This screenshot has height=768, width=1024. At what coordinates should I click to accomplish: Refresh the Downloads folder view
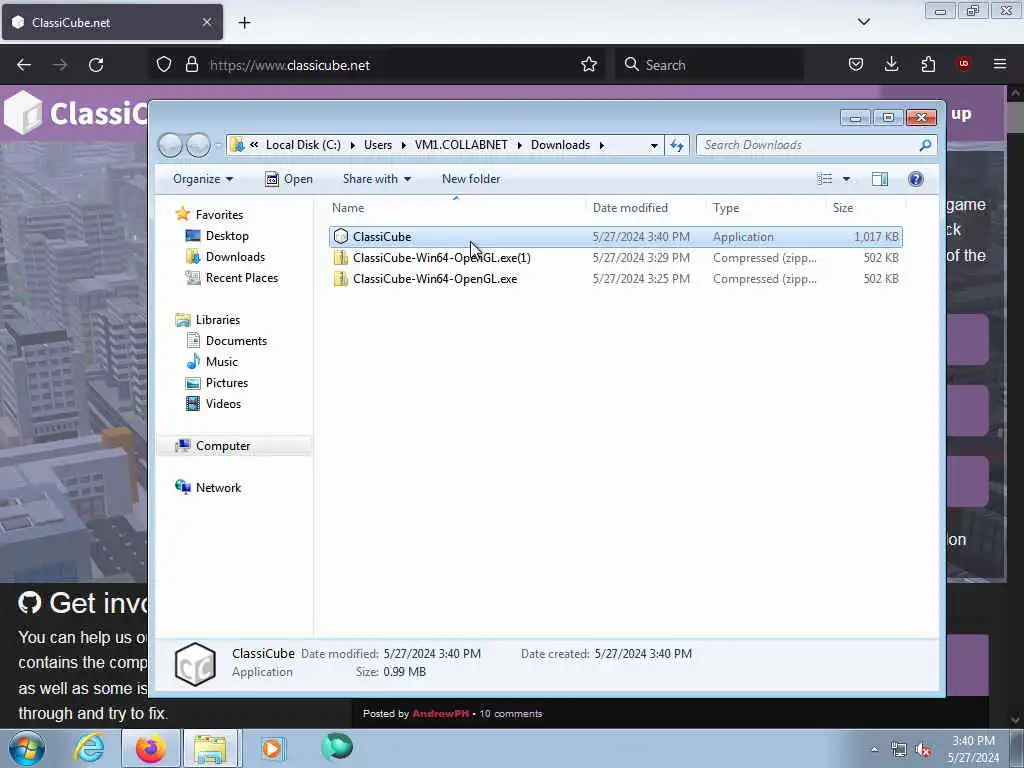[x=677, y=145]
